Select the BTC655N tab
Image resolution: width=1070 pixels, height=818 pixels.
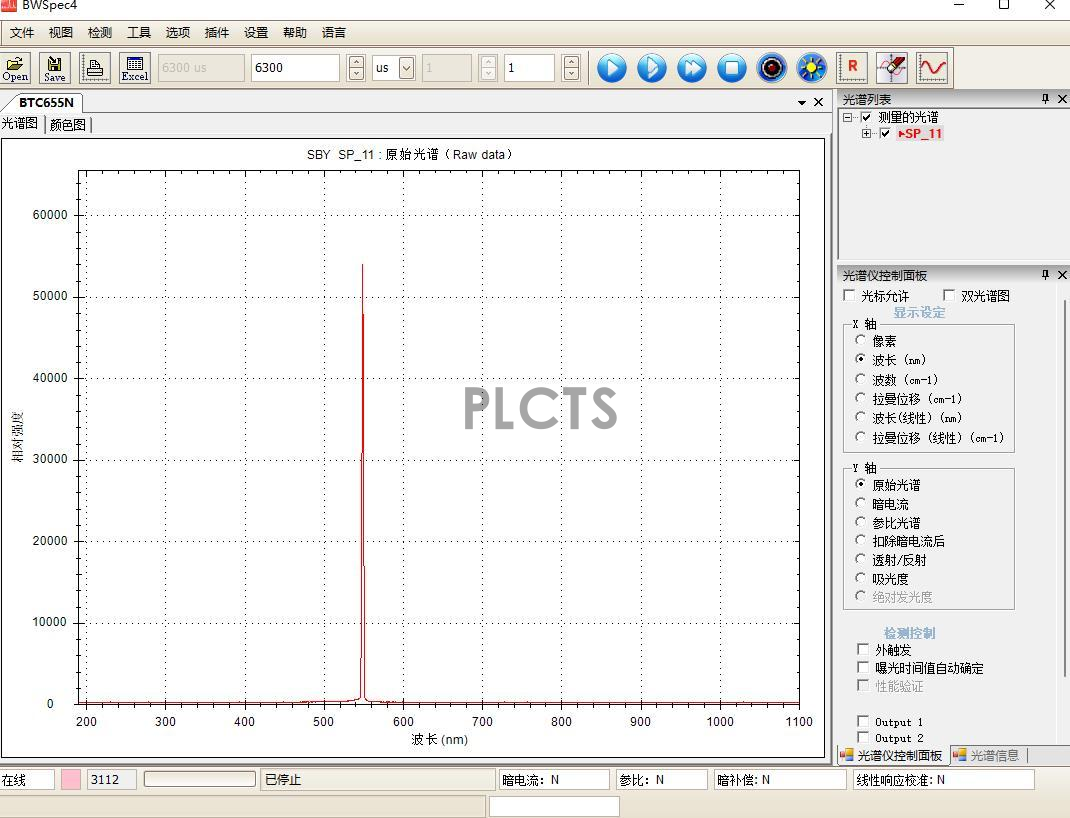[46, 103]
